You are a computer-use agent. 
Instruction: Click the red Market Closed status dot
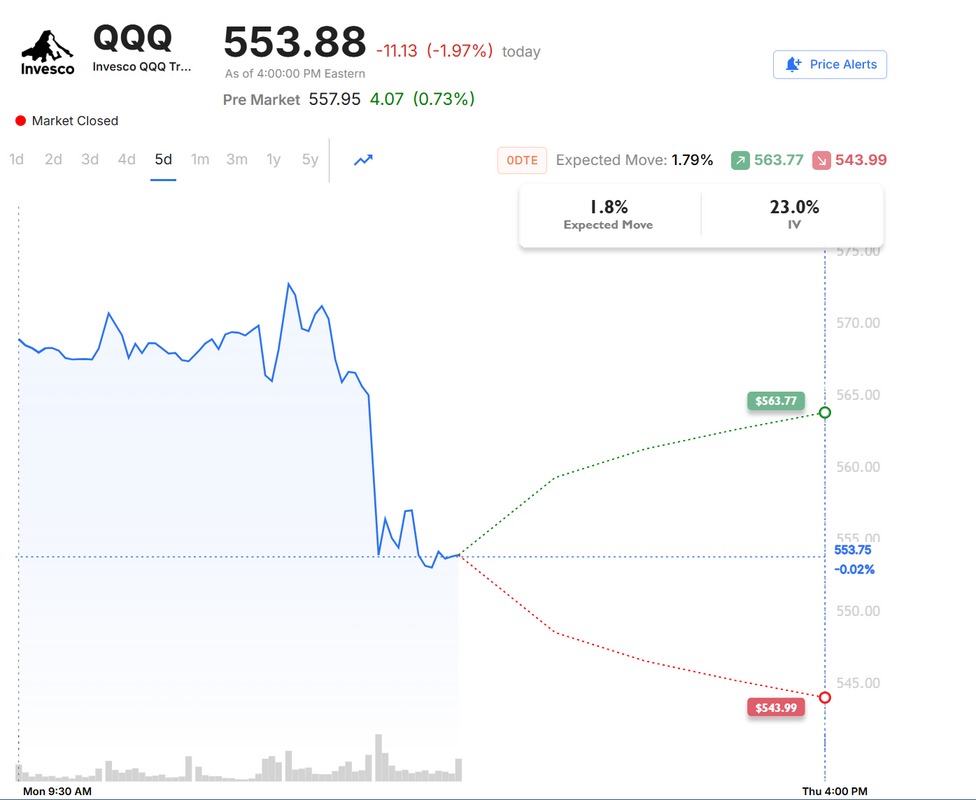(x=21, y=121)
